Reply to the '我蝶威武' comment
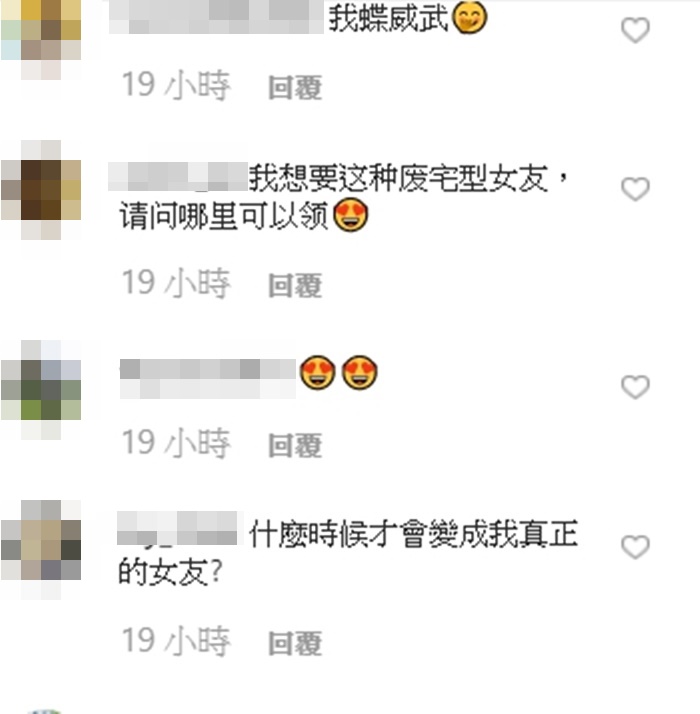This screenshot has width=700, height=714. point(295,87)
